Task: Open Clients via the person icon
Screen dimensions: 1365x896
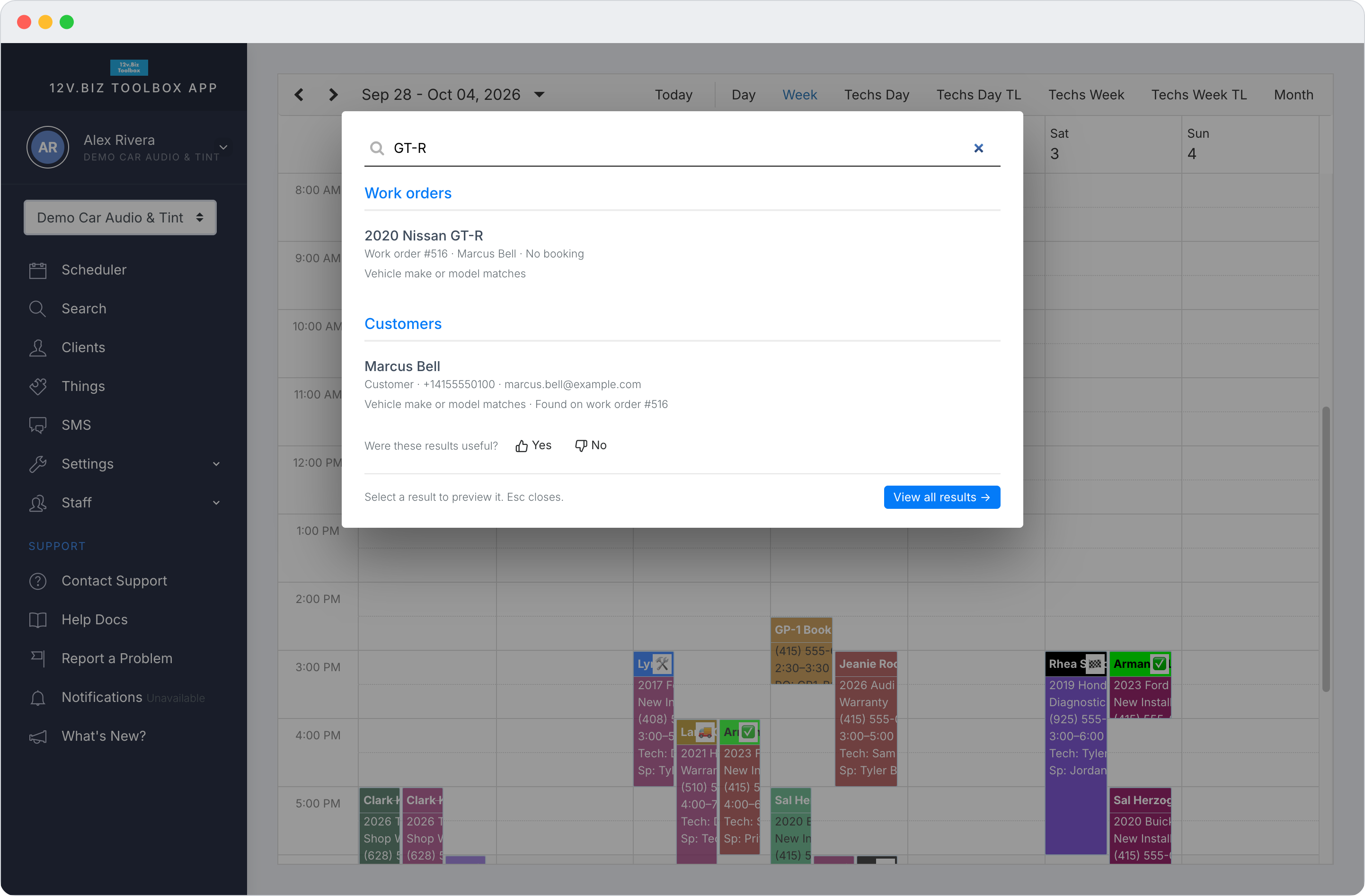Action: tap(38, 347)
